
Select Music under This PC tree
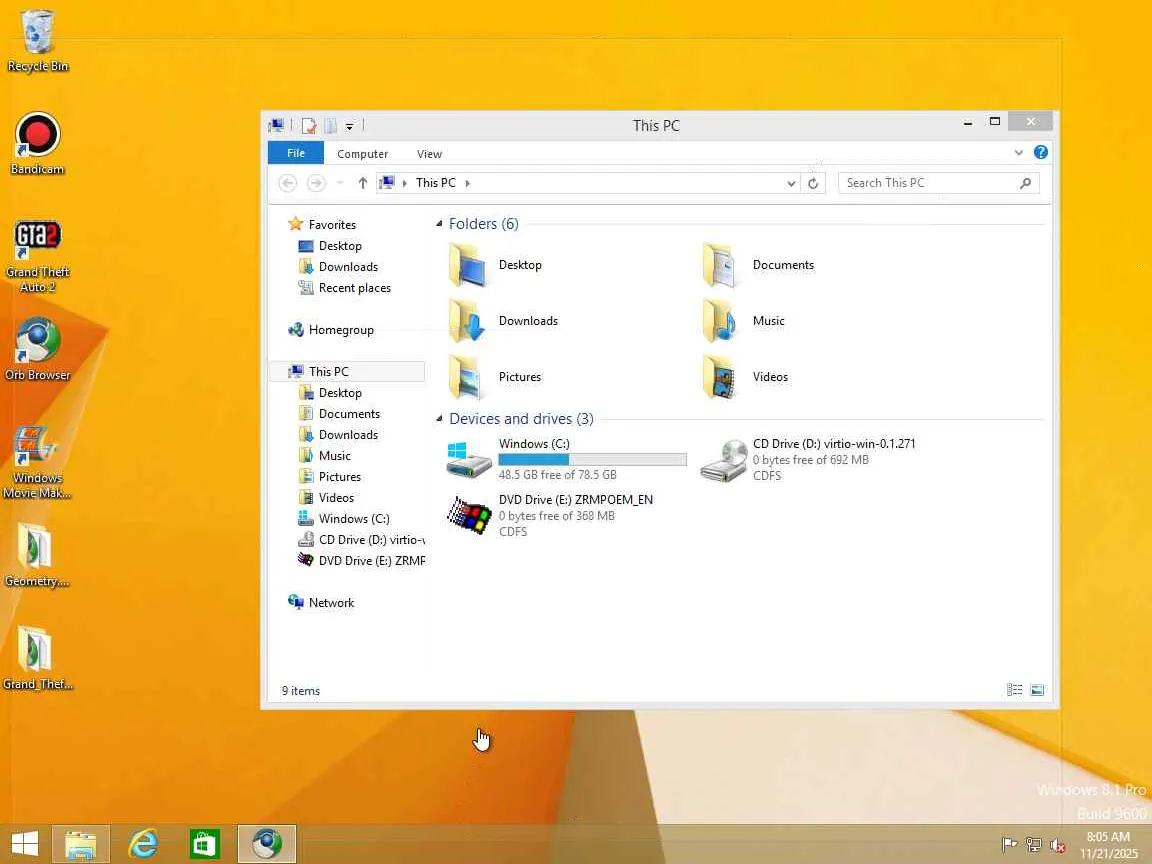[x=325, y=456]
